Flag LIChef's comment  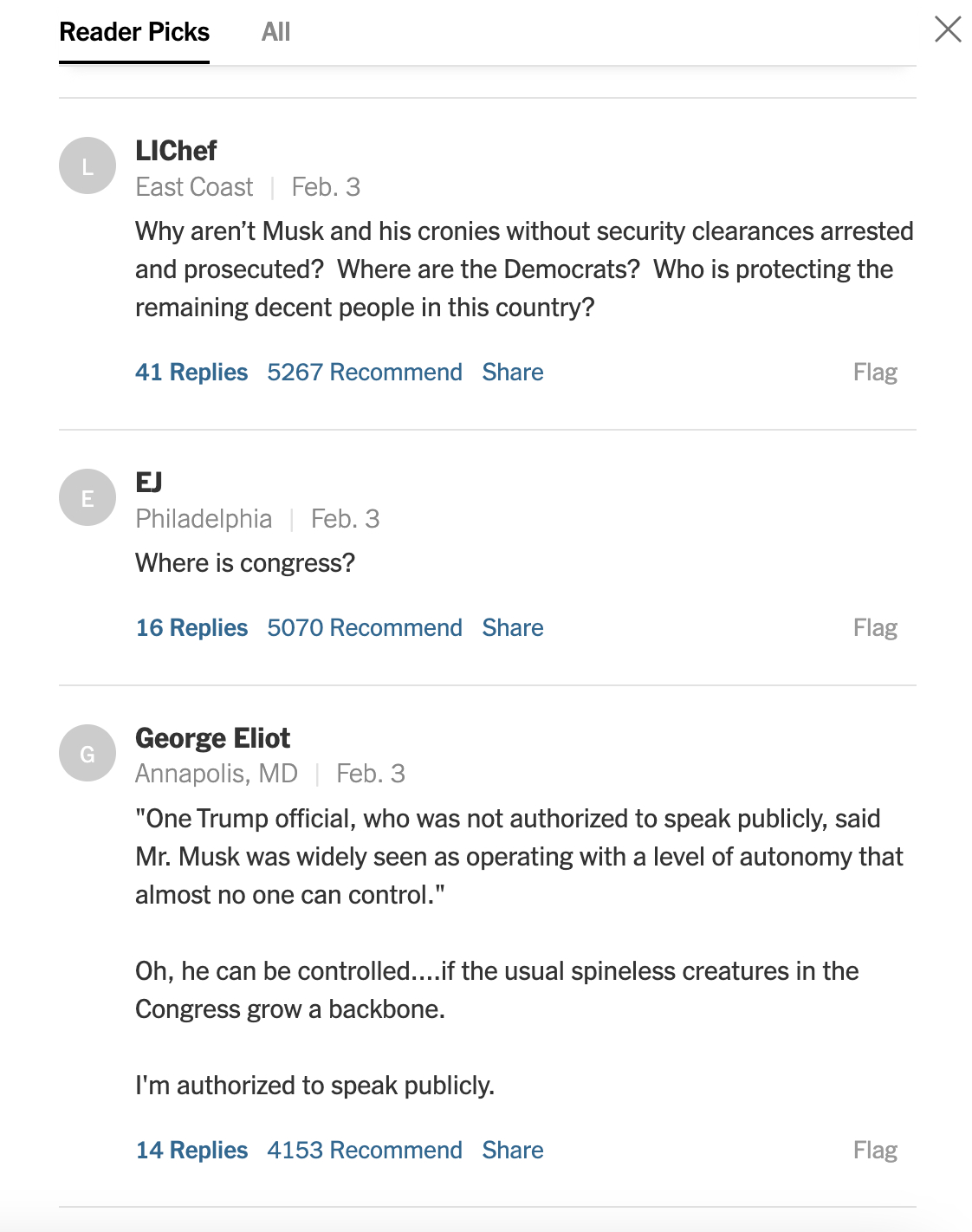(875, 373)
